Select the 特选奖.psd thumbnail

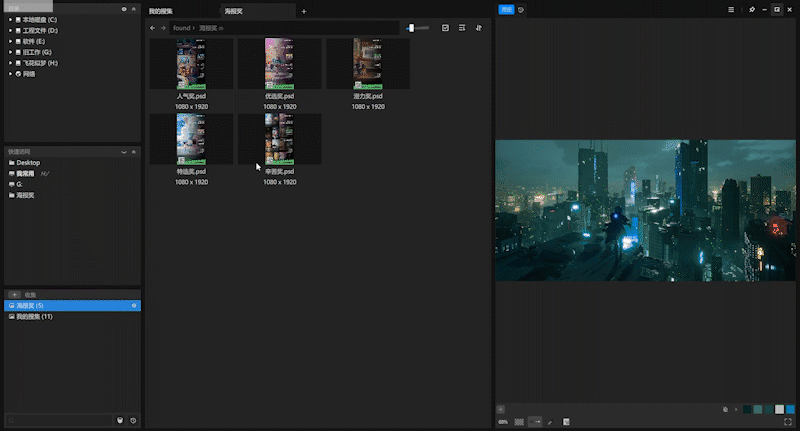191,139
